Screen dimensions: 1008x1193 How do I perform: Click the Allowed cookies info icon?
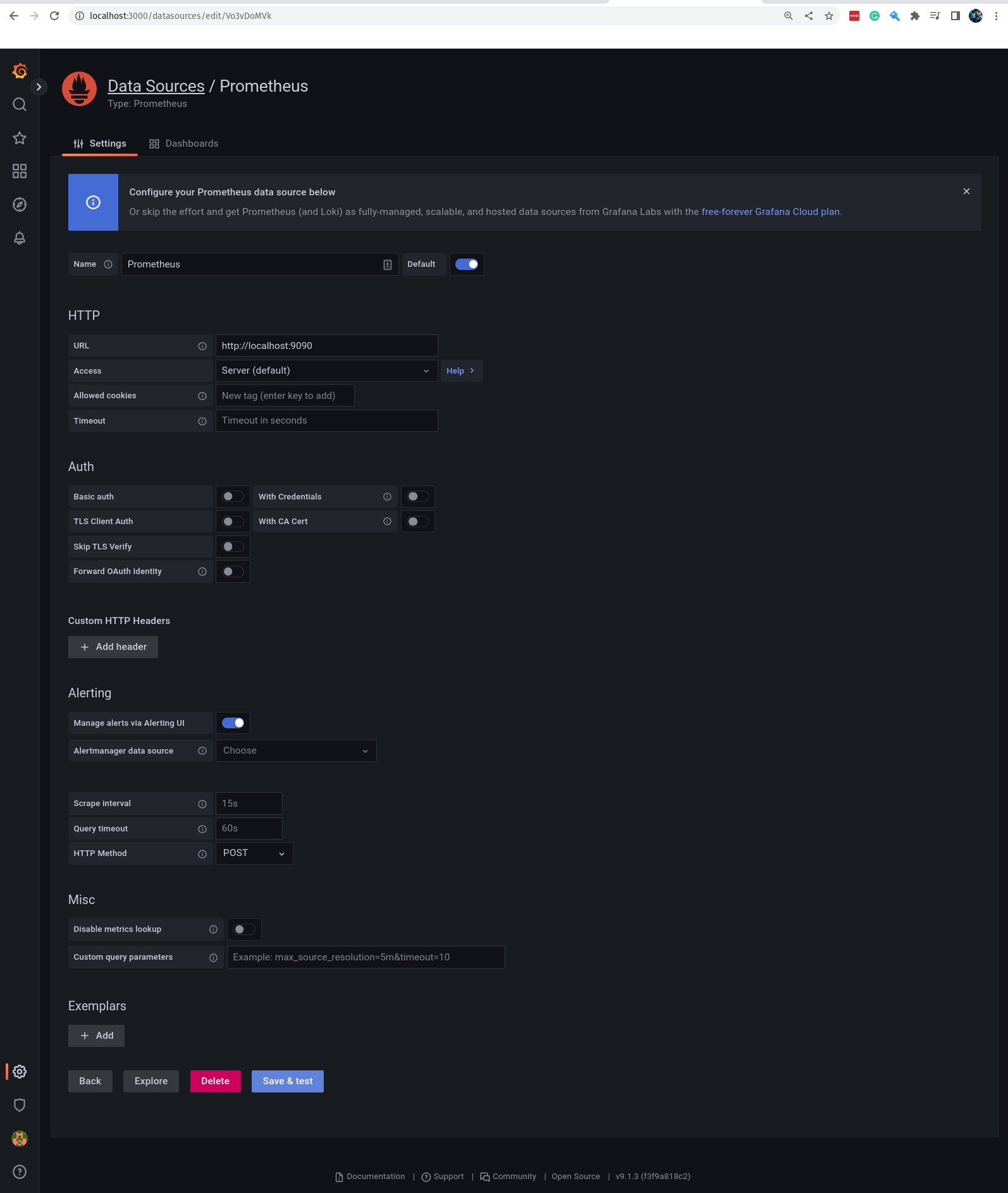(x=202, y=396)
